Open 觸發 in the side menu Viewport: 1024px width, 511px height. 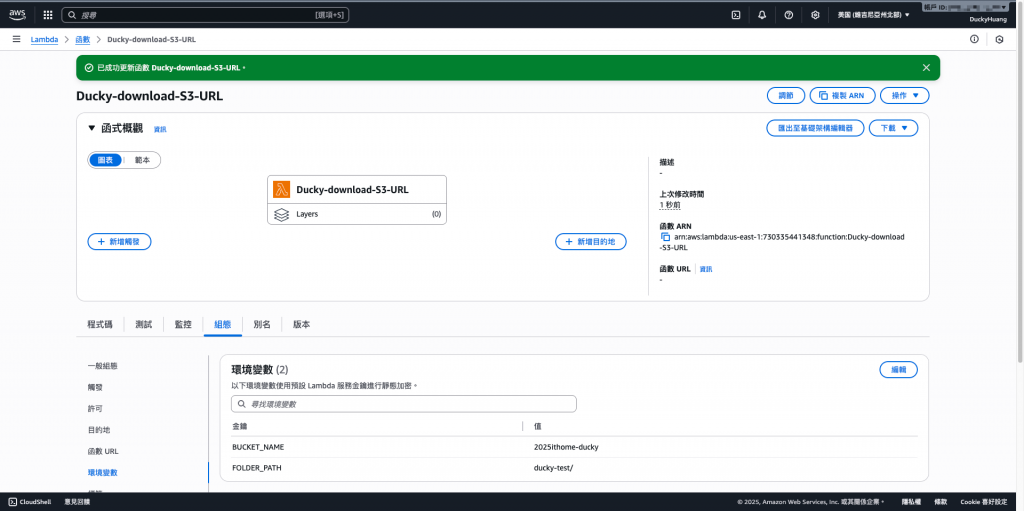pos(95,387)
